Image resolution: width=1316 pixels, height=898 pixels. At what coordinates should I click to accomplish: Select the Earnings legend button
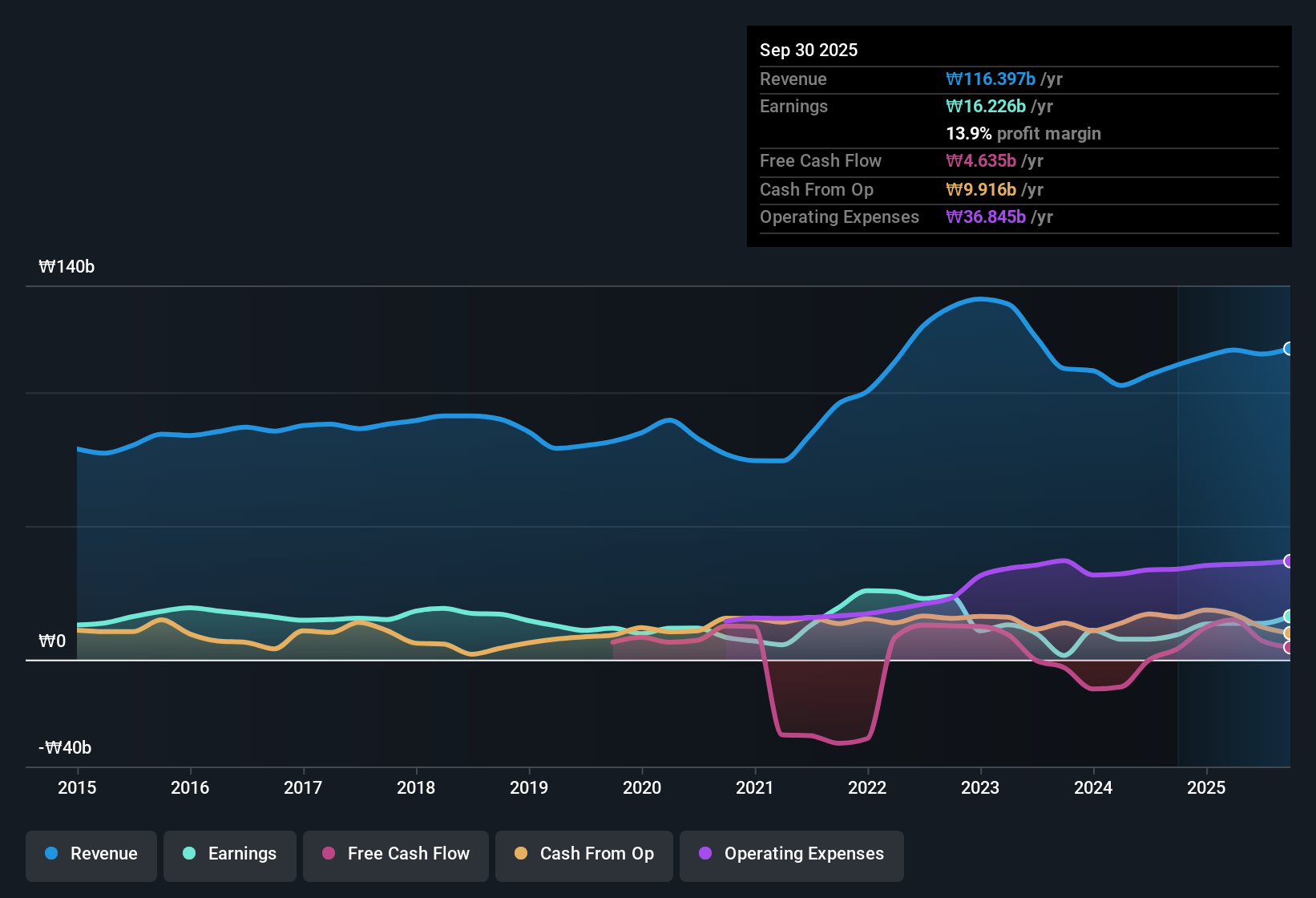tap(229, 855)
